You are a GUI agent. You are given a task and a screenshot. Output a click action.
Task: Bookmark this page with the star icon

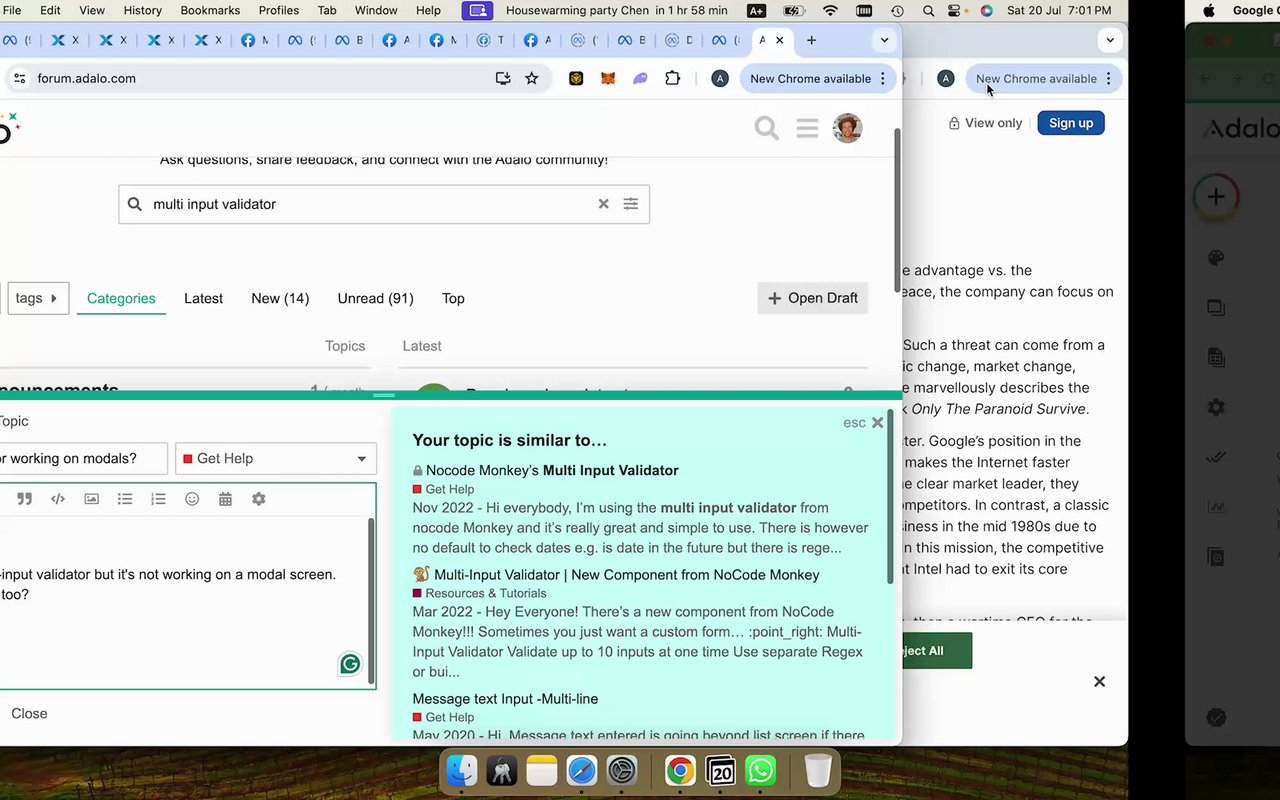coord(532,78)
